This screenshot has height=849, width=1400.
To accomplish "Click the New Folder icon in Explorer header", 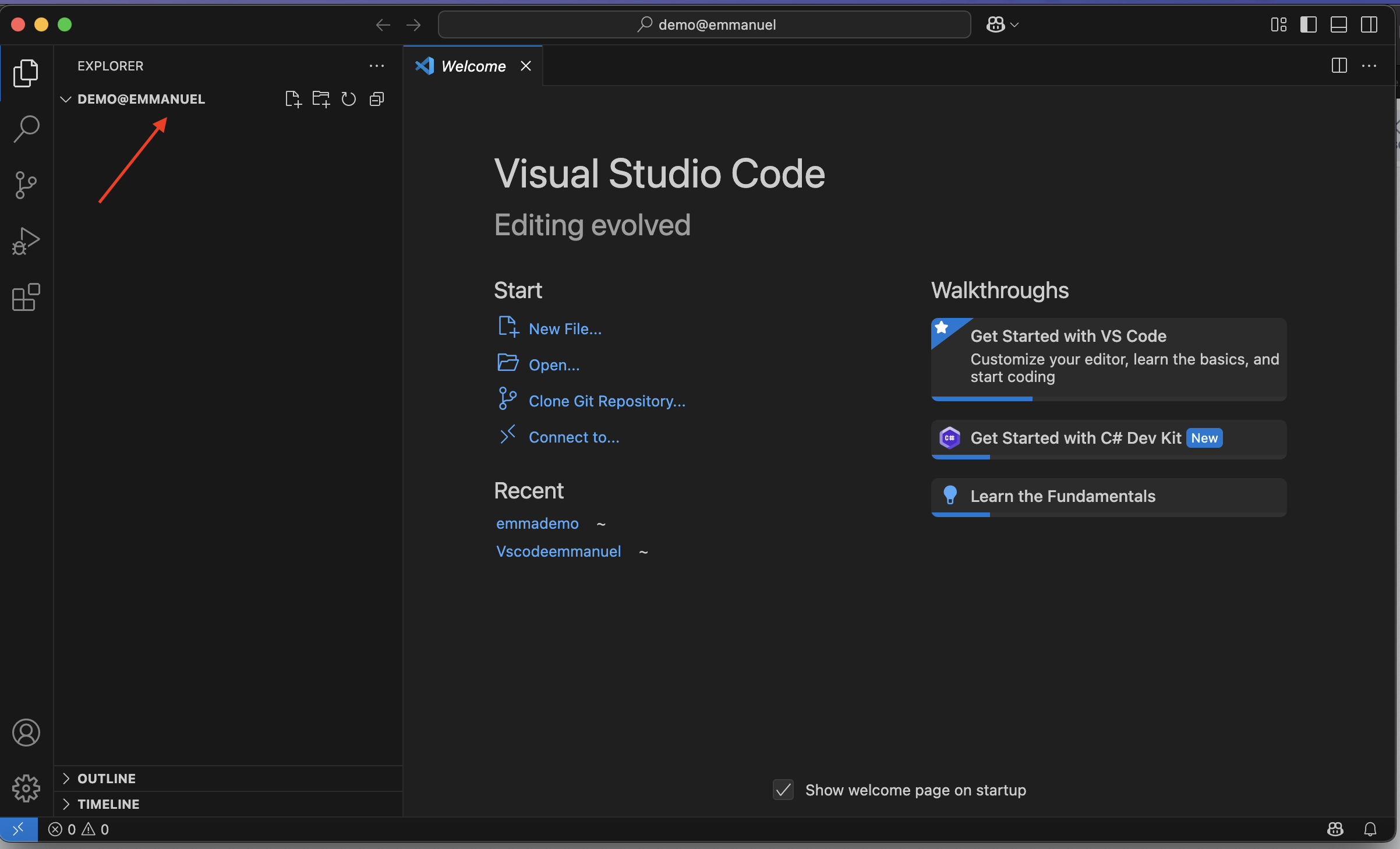I will [x=321, y=99].
